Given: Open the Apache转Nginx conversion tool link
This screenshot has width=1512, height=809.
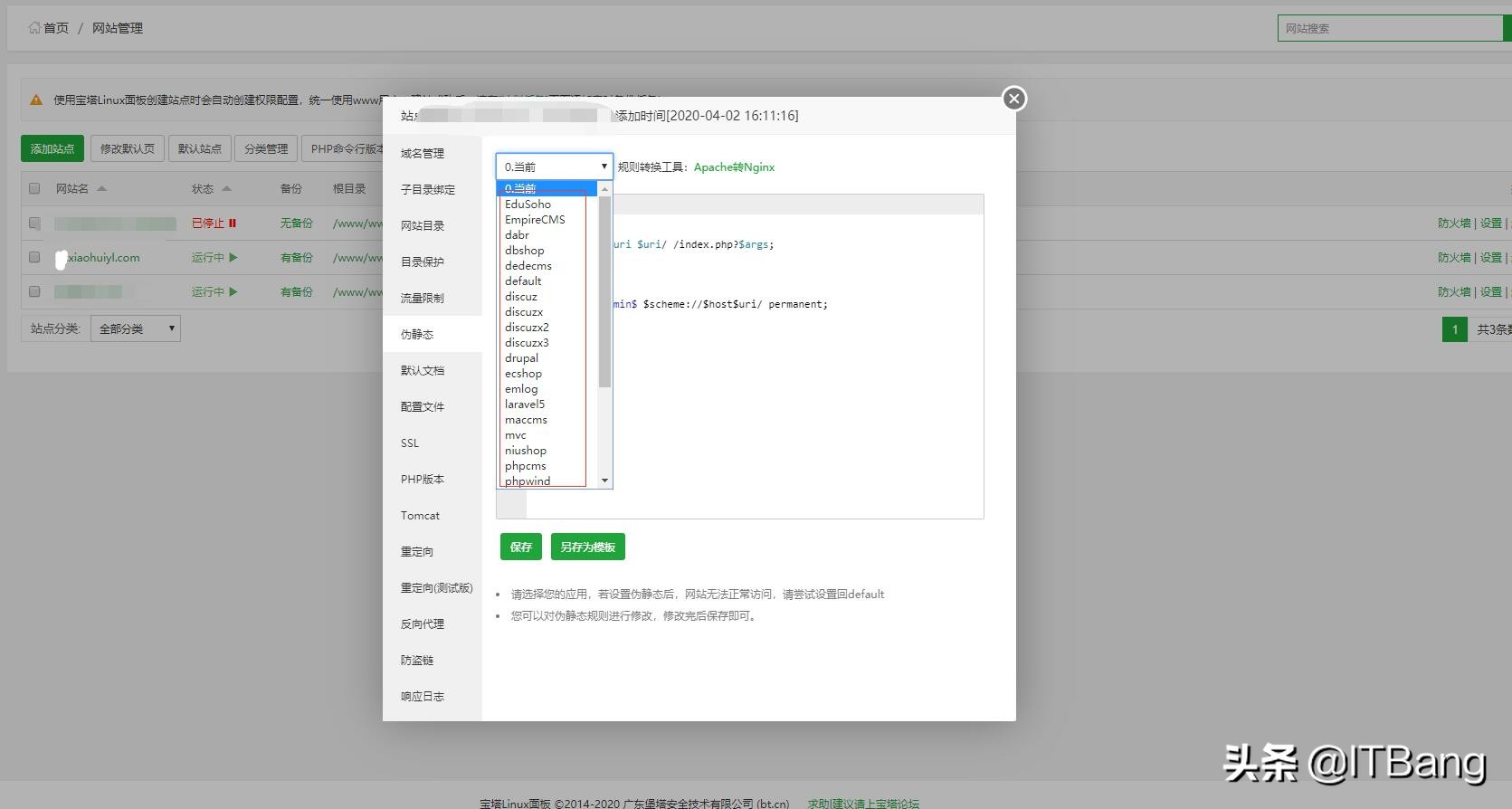Looking at the screenshot, I should (734, 167).
